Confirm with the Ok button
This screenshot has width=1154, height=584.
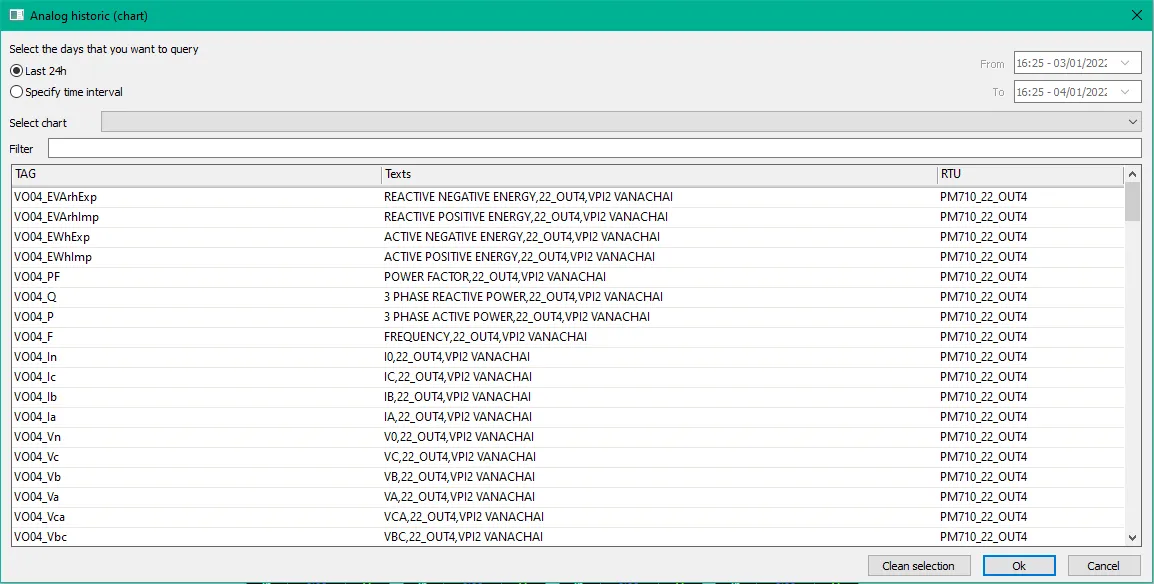click(1019, 566)
